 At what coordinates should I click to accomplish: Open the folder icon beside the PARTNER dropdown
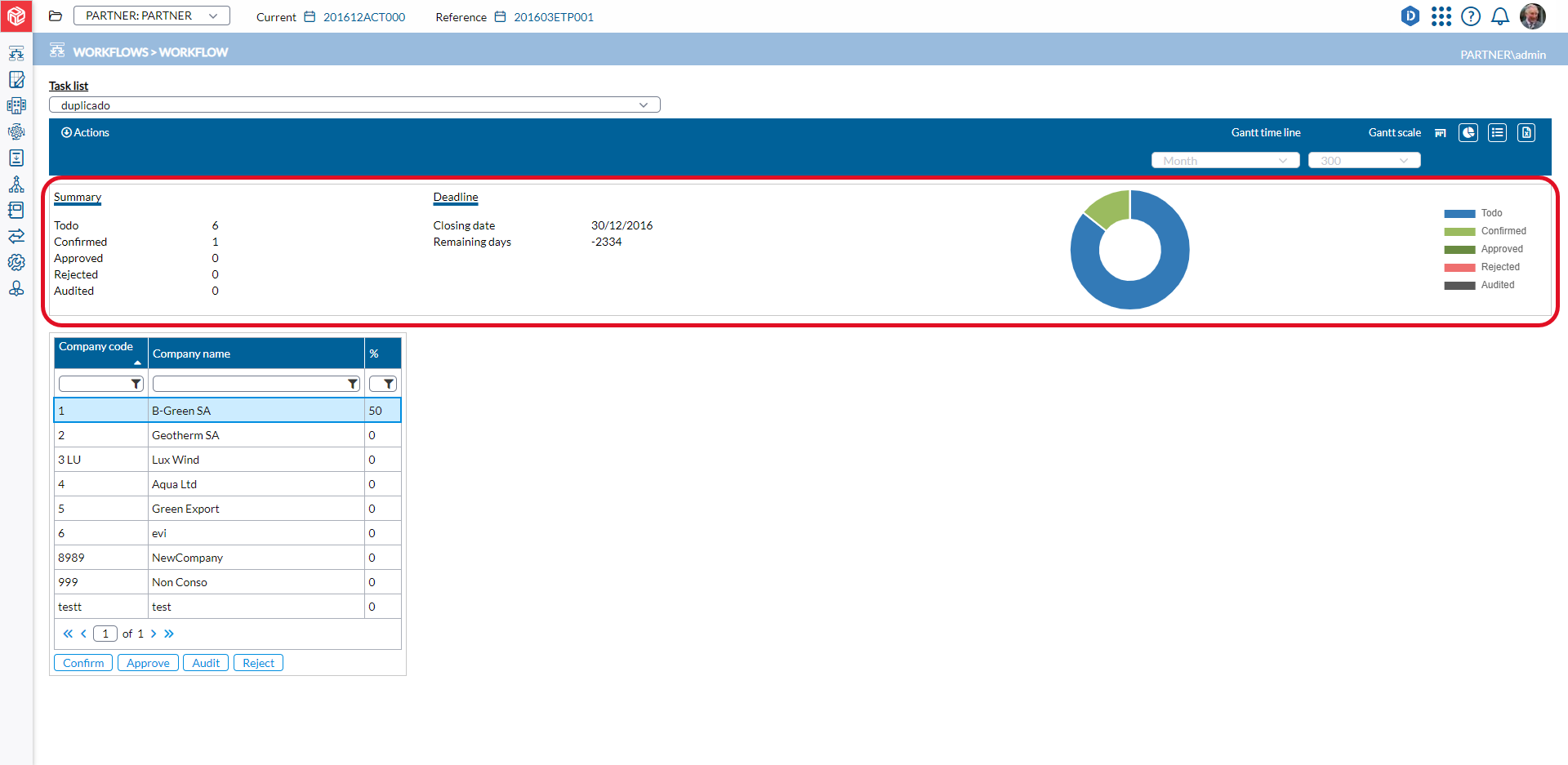(56, 16)
